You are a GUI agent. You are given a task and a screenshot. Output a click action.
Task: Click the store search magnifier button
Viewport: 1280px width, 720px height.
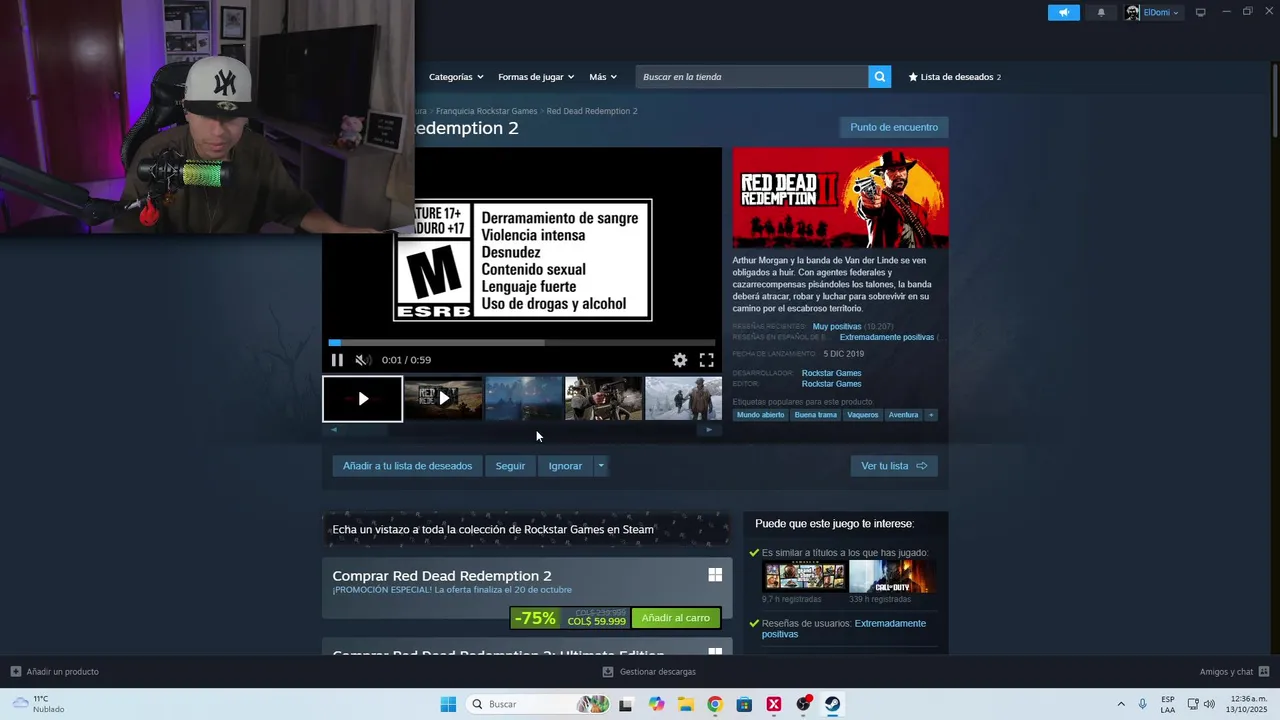[879, 77]
